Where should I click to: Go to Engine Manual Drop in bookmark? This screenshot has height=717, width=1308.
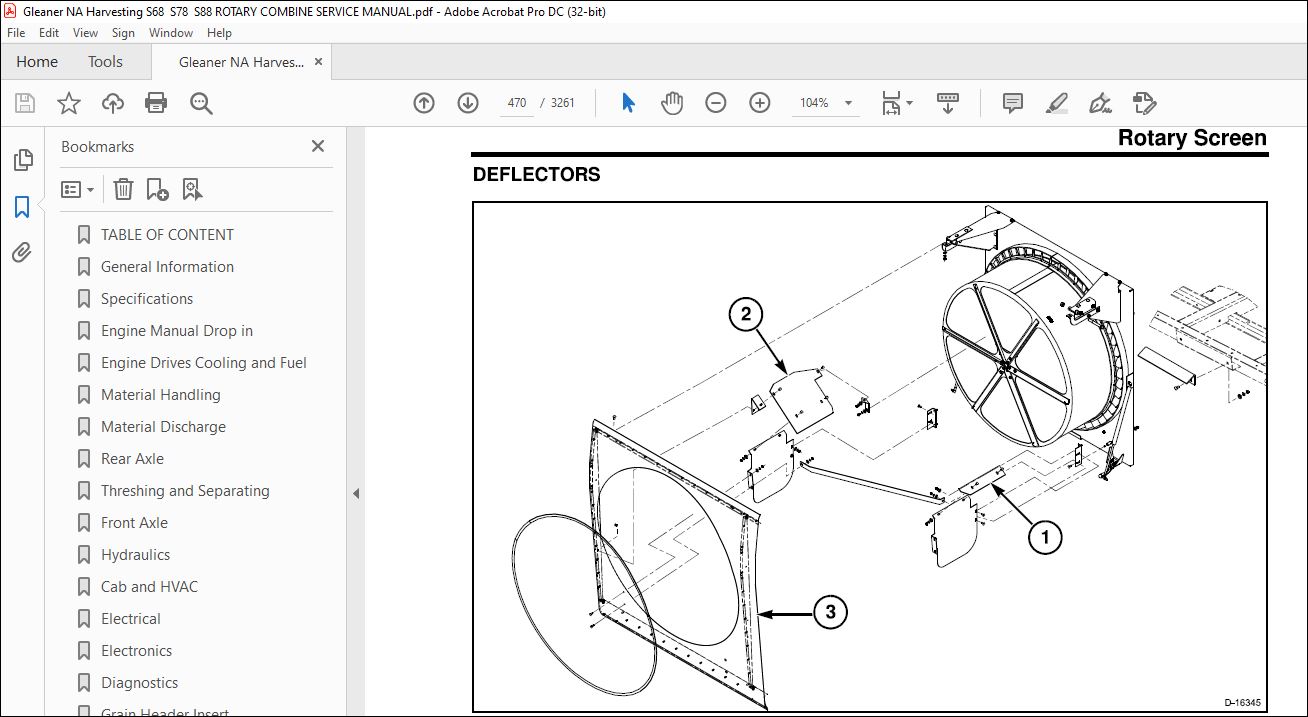pos(177,331)
